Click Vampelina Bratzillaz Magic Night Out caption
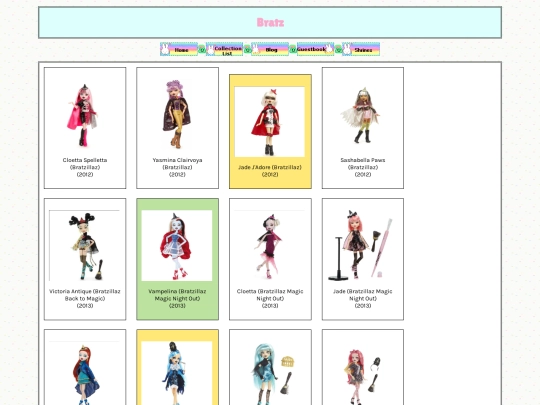The image size is (540, 405). click(x=177, y=299)
